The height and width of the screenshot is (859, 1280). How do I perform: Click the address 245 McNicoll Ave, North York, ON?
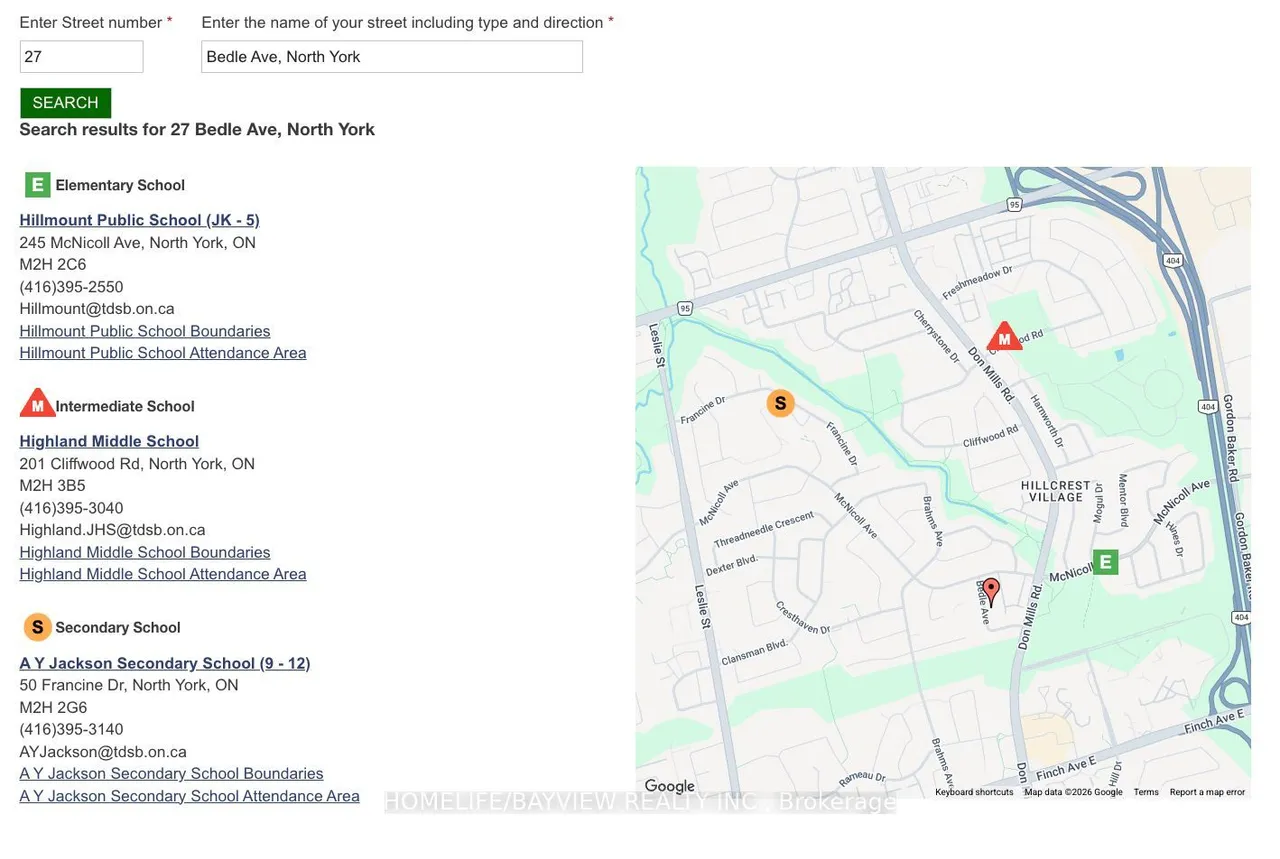(x=138, y=243)
